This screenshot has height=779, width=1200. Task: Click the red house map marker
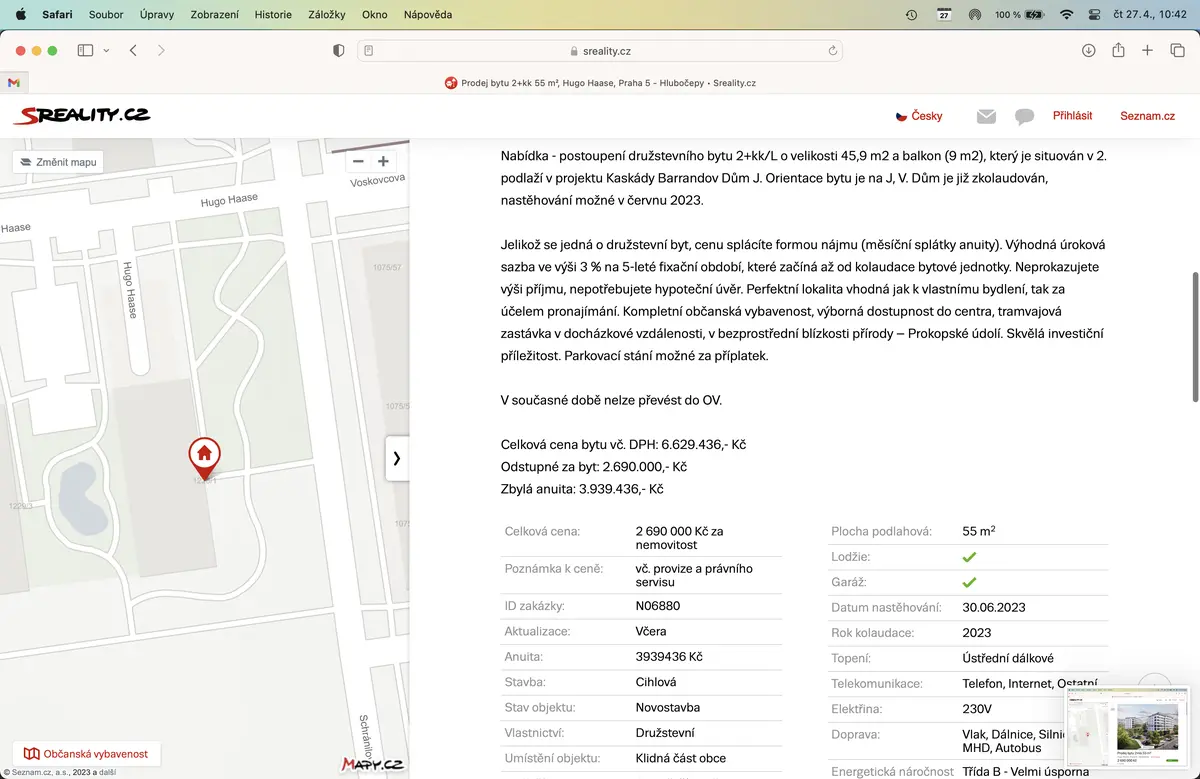pos(204,456)
